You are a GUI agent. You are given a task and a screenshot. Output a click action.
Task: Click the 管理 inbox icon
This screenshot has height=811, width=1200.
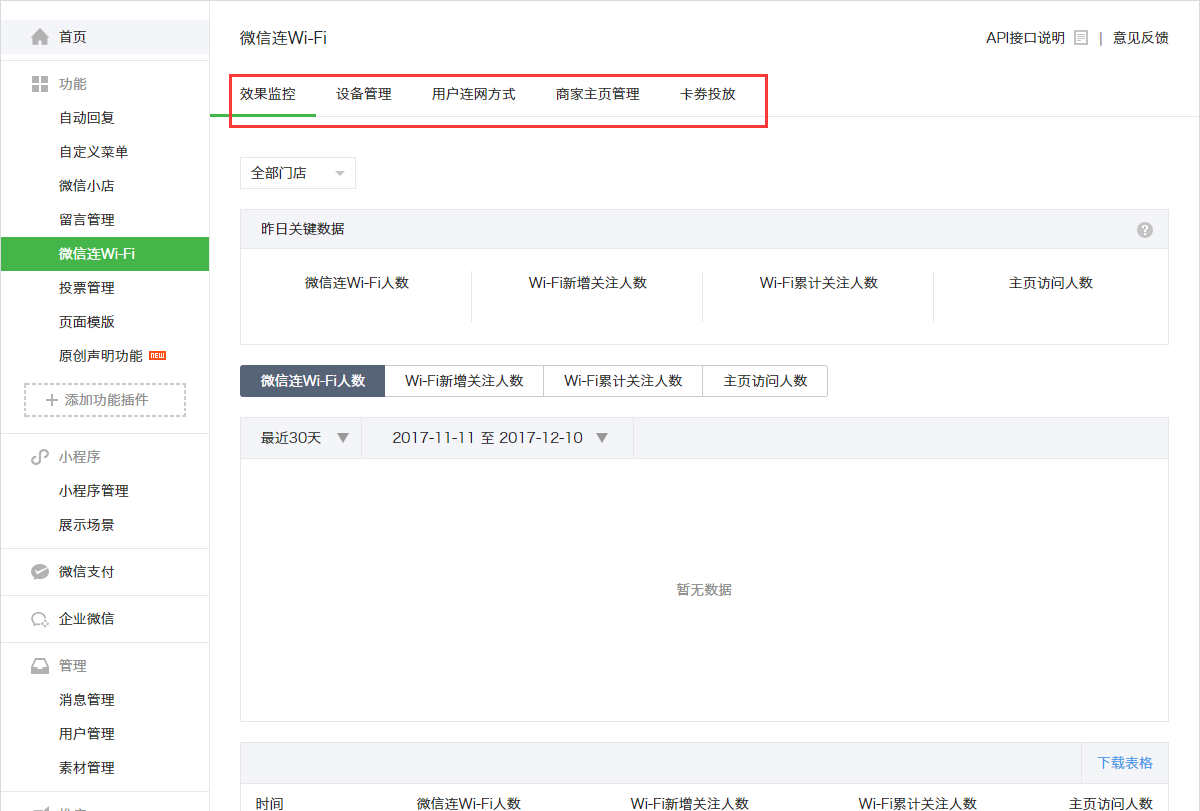(x=40, y=666)
